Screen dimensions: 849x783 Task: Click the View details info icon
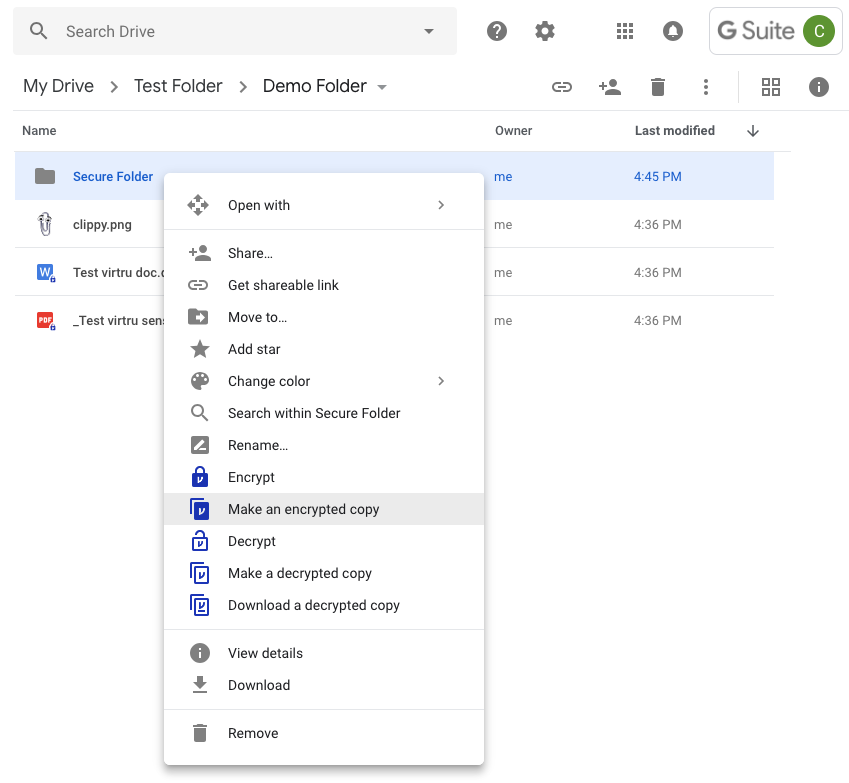click(x=200, y=653)
